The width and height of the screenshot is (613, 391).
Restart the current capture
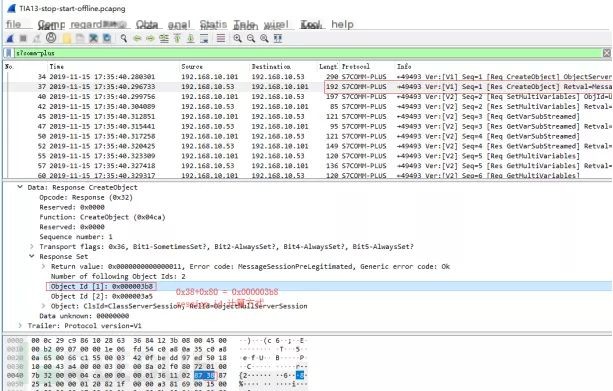coord(37,38)
